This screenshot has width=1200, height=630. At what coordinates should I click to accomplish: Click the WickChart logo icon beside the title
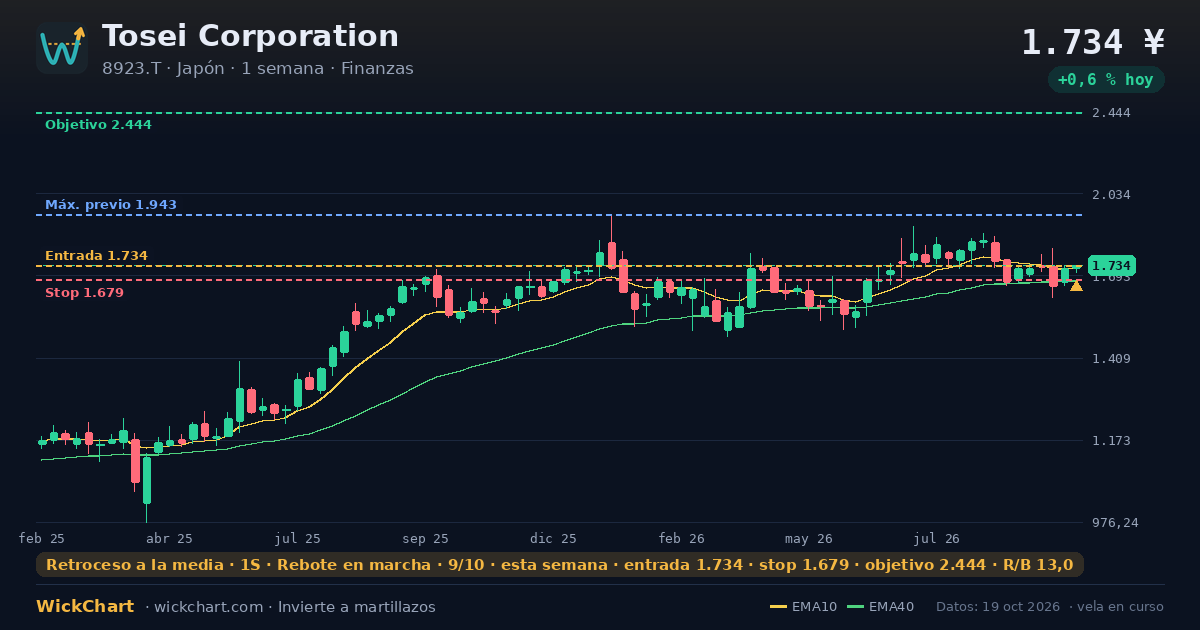click(x=62, y=48)
